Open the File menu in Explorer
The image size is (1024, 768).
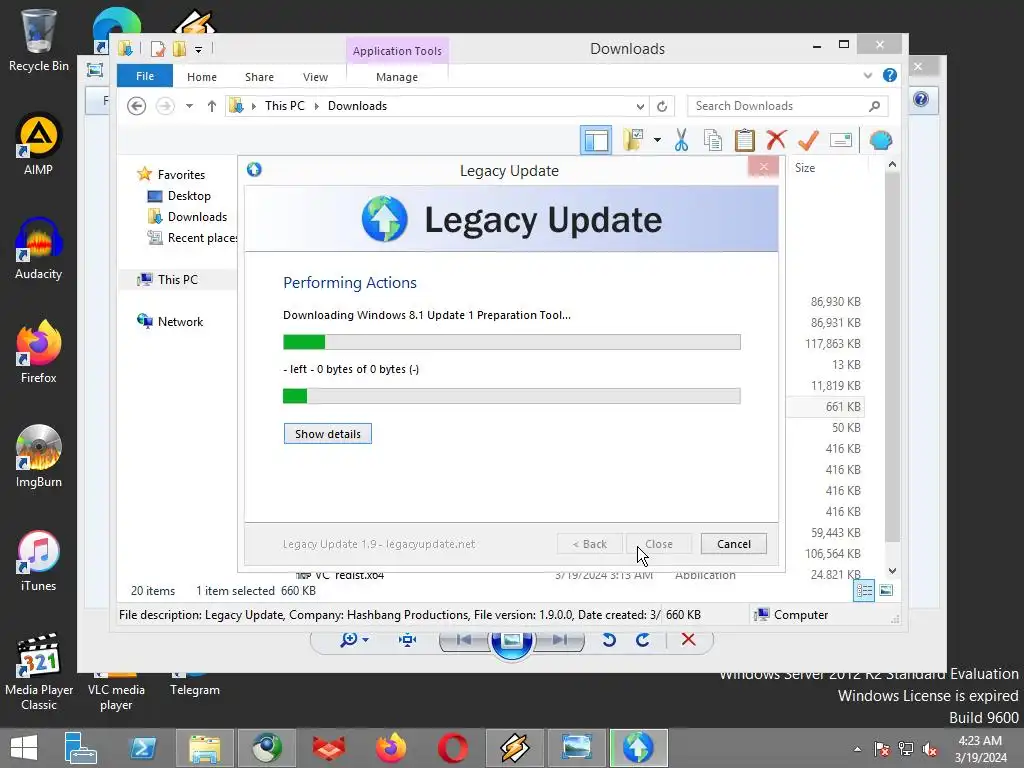145,76
